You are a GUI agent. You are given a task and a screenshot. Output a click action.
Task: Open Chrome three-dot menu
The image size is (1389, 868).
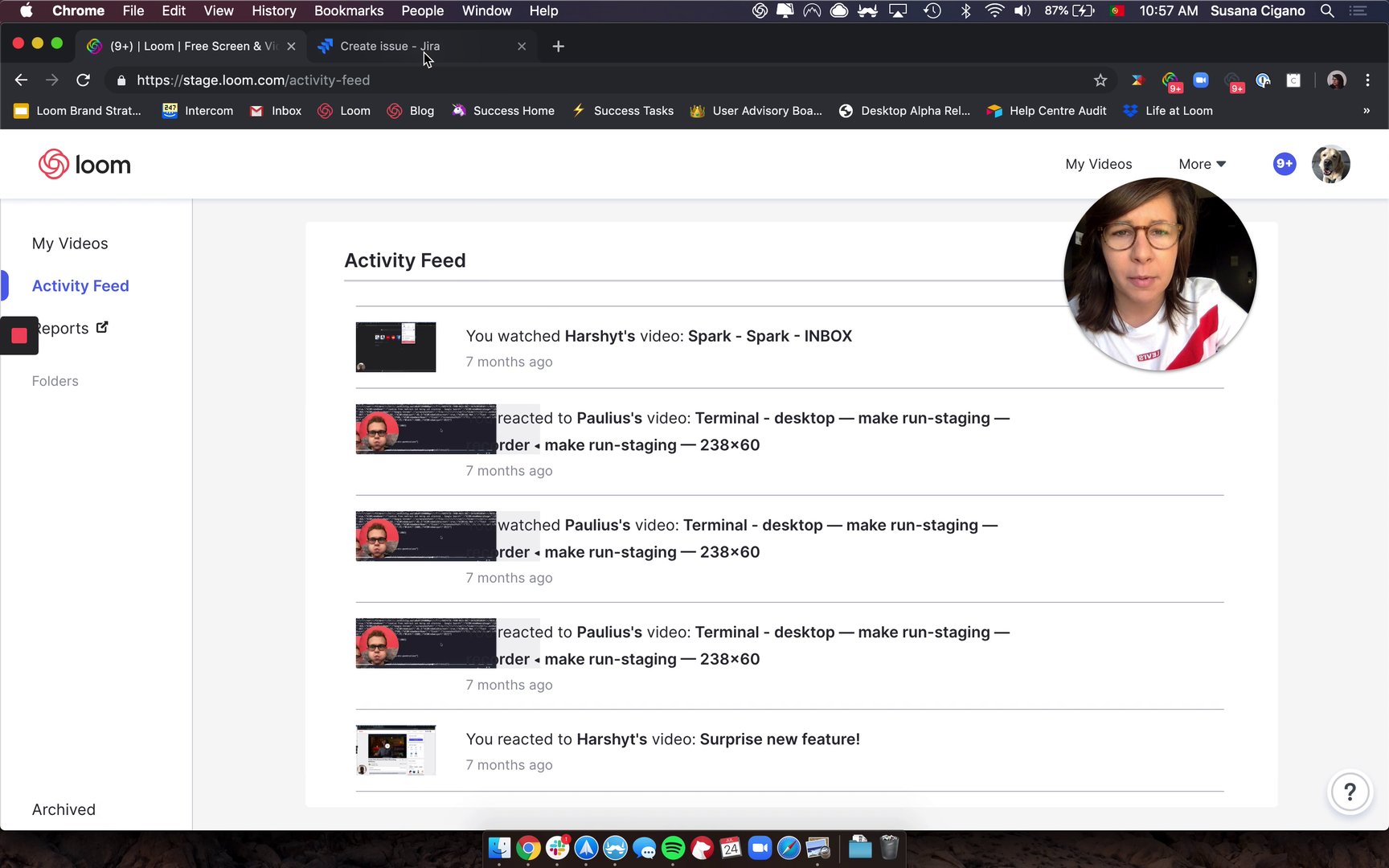[1367, 80]
